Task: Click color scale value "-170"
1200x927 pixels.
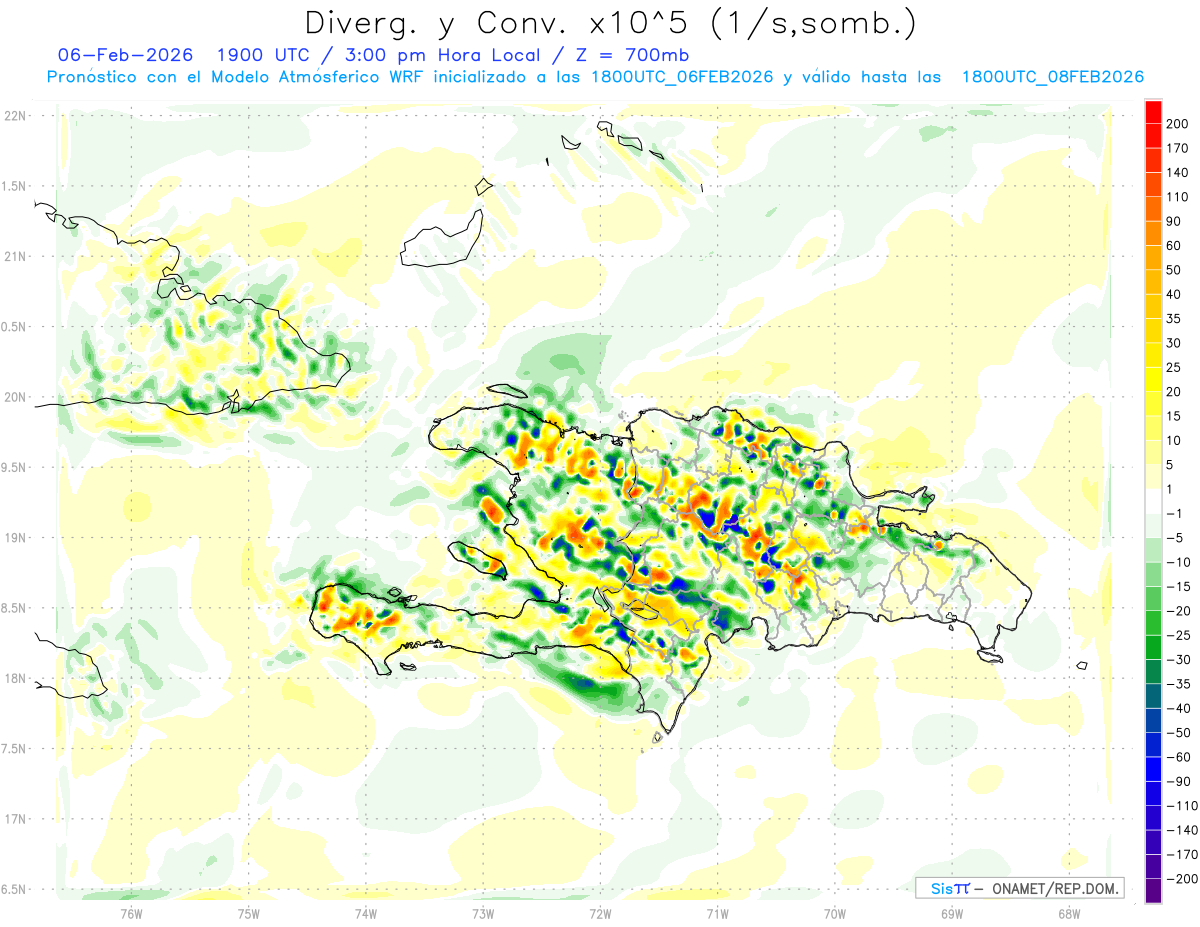Action: [1183, 854]
